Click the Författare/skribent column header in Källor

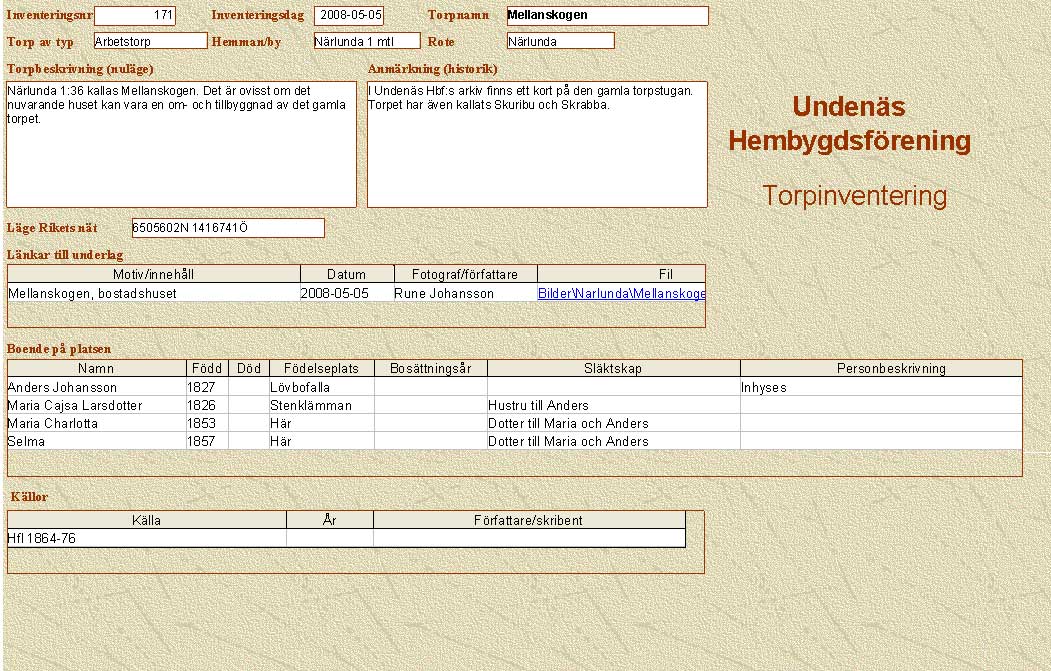click(x=528, y=521)
